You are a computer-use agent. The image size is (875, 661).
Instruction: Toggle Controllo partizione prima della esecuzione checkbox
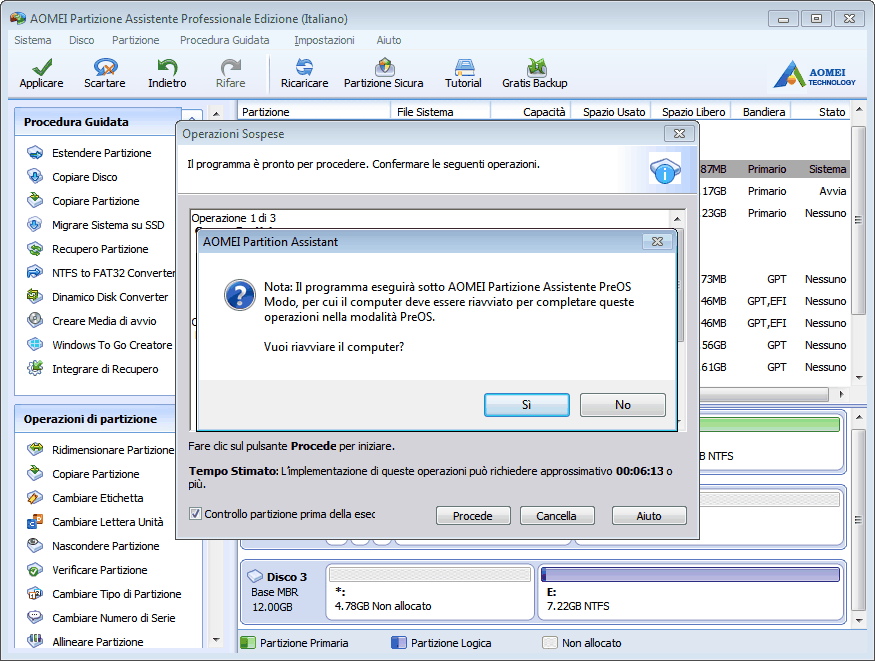[195, 514]
